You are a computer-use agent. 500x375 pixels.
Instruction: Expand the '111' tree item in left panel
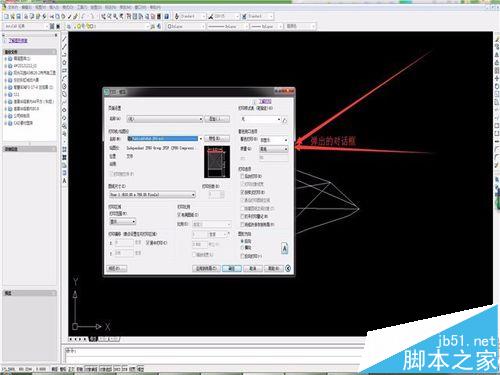coord(6,95)
